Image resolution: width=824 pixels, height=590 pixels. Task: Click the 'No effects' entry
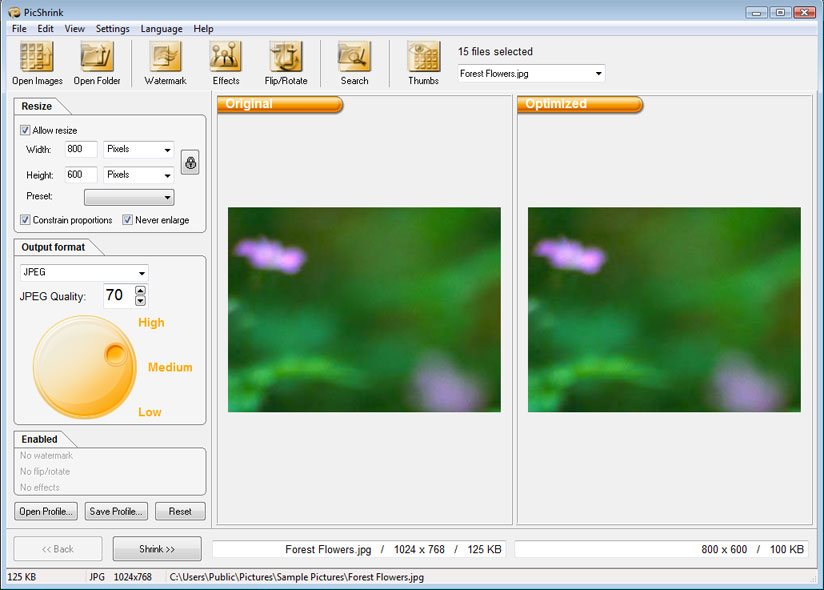[40, 488]
